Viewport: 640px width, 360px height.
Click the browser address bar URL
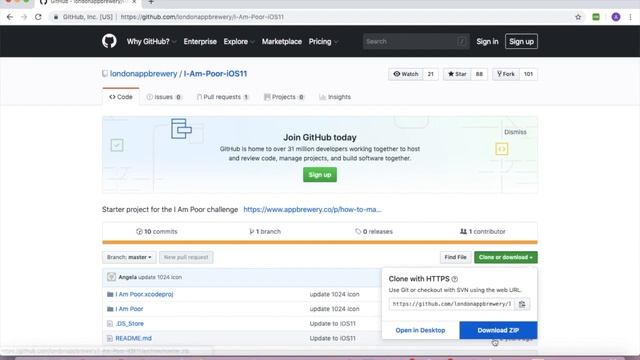point(202,17)
